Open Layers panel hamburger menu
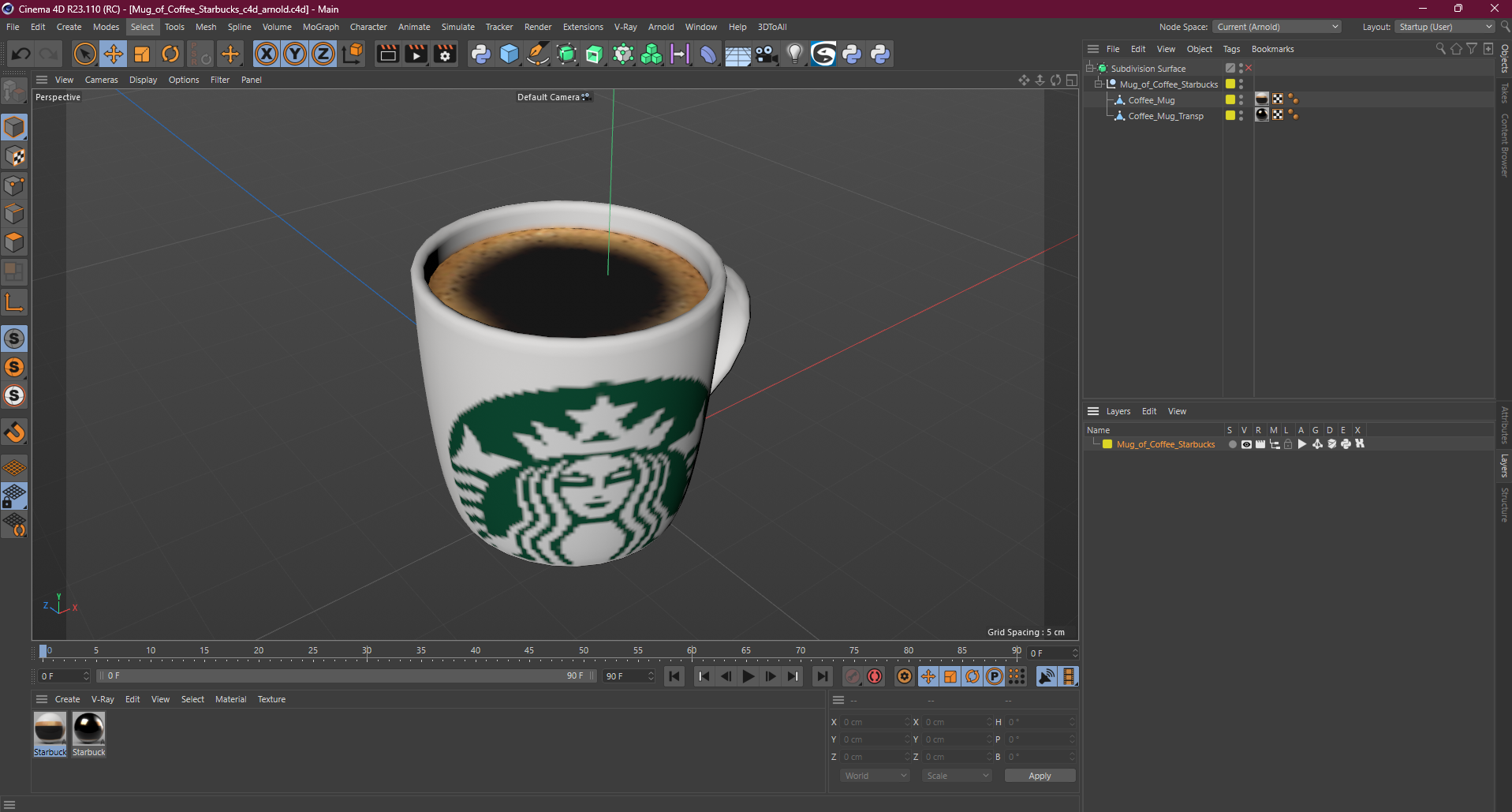 (x=1093, y=411)
